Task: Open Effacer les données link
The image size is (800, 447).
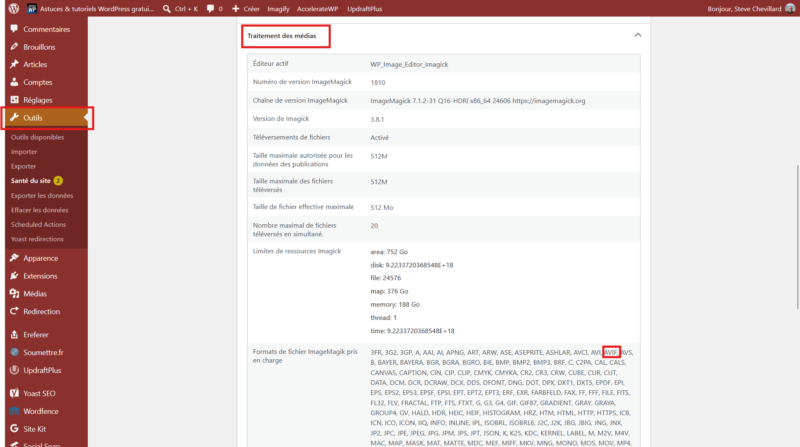Action: [x=39, y=210]
